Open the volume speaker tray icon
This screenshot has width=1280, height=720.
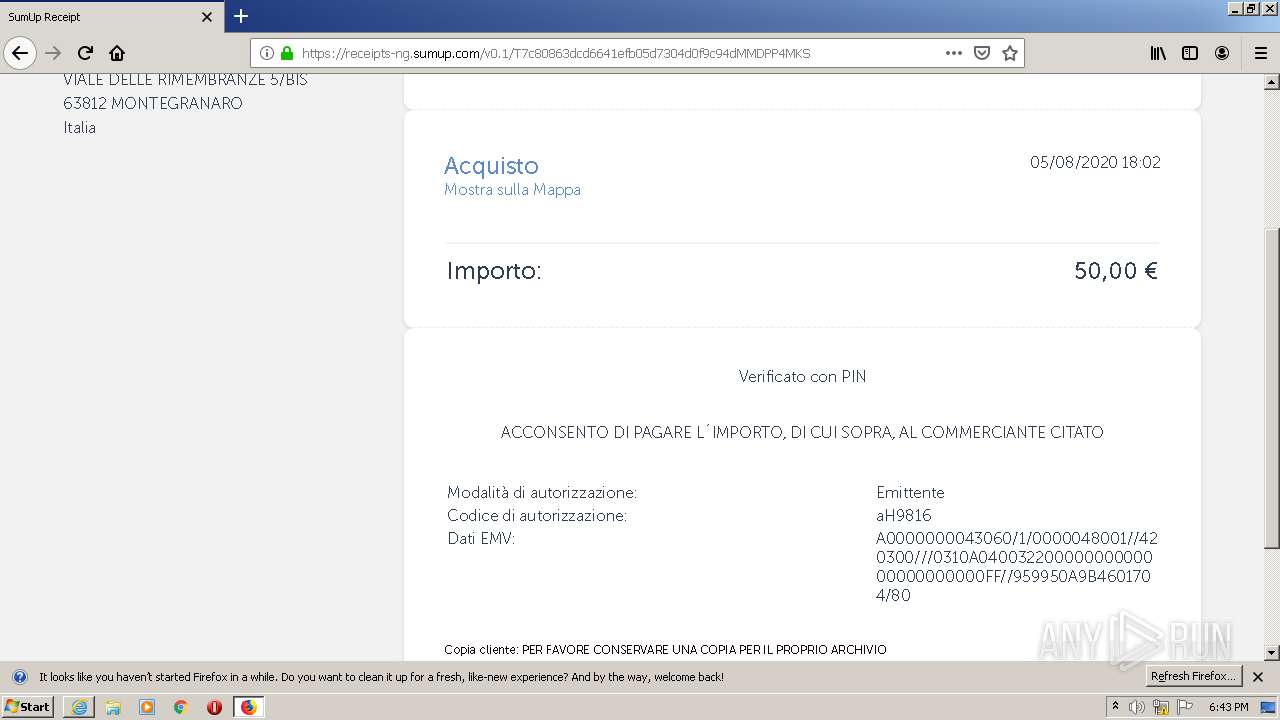pyautogui.click(x=1137, y=707)
